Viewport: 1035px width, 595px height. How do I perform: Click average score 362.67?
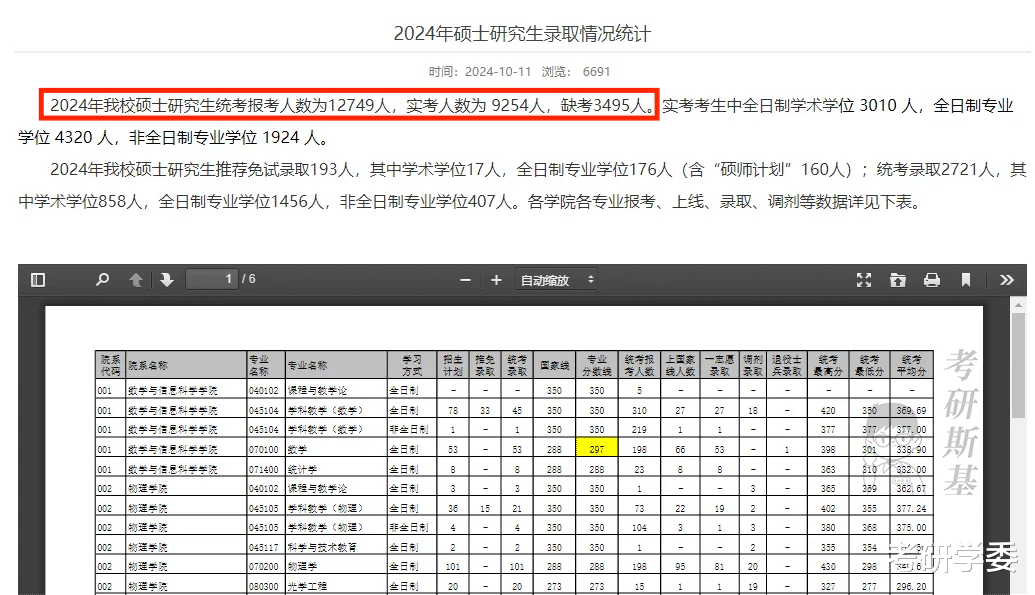912,489
